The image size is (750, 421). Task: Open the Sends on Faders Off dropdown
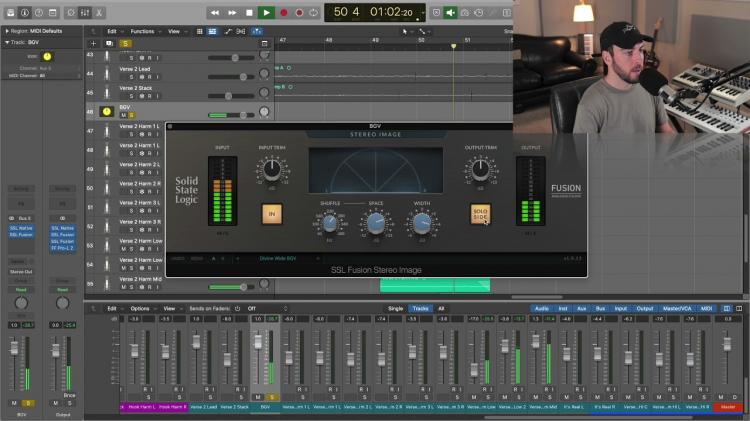click(x=267, y=309)
